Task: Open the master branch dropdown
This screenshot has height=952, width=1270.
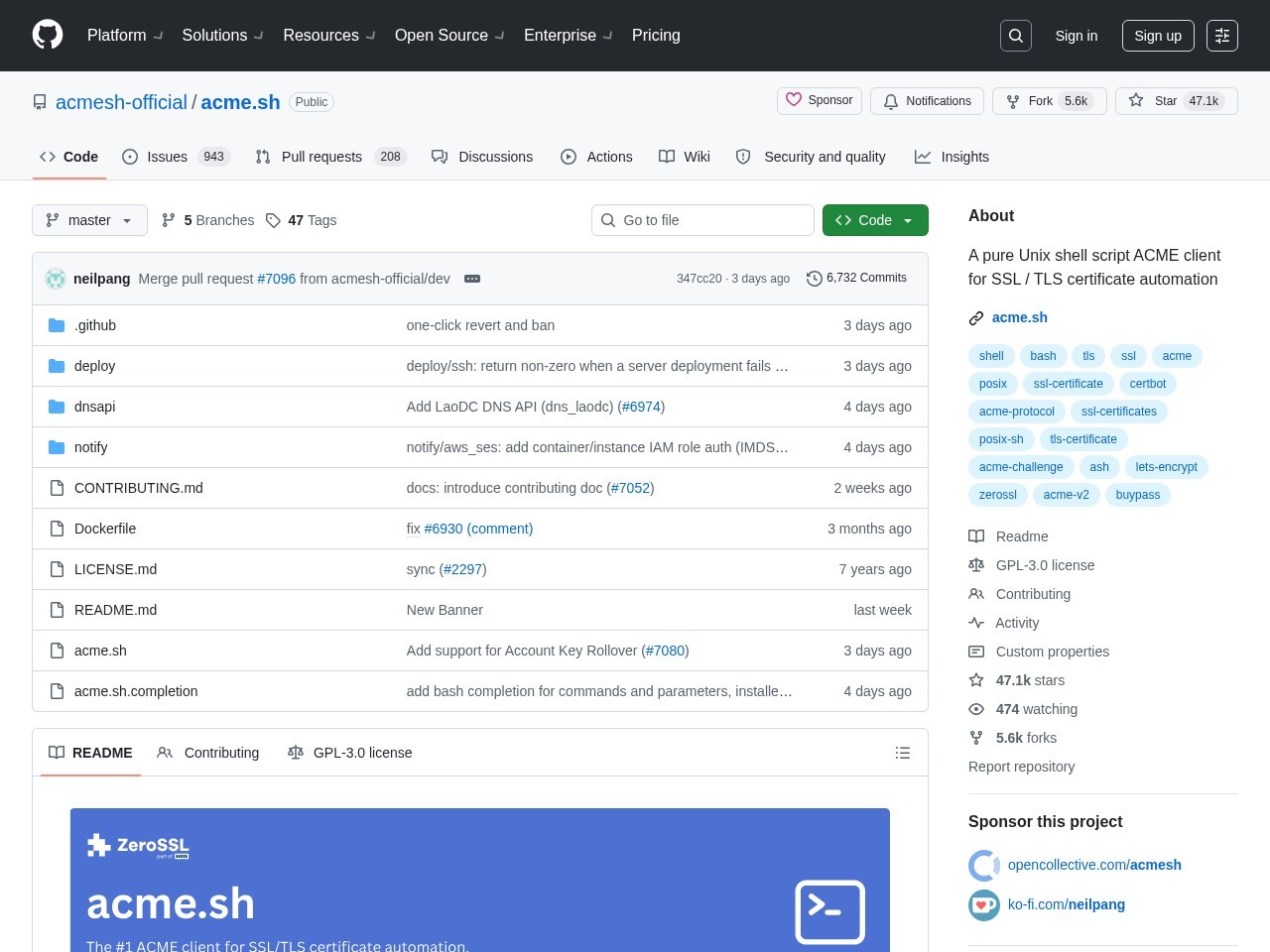Action: 89,220
